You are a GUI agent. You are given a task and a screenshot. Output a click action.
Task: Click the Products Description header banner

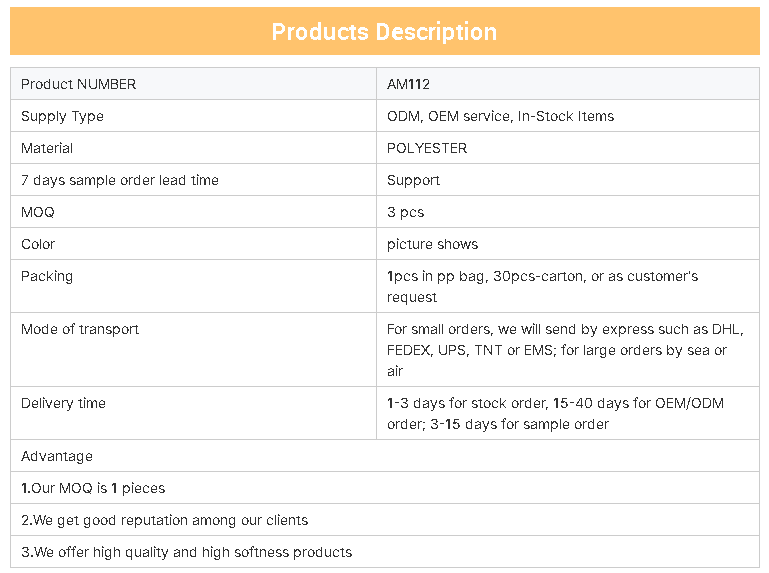(x=384, y=31)
